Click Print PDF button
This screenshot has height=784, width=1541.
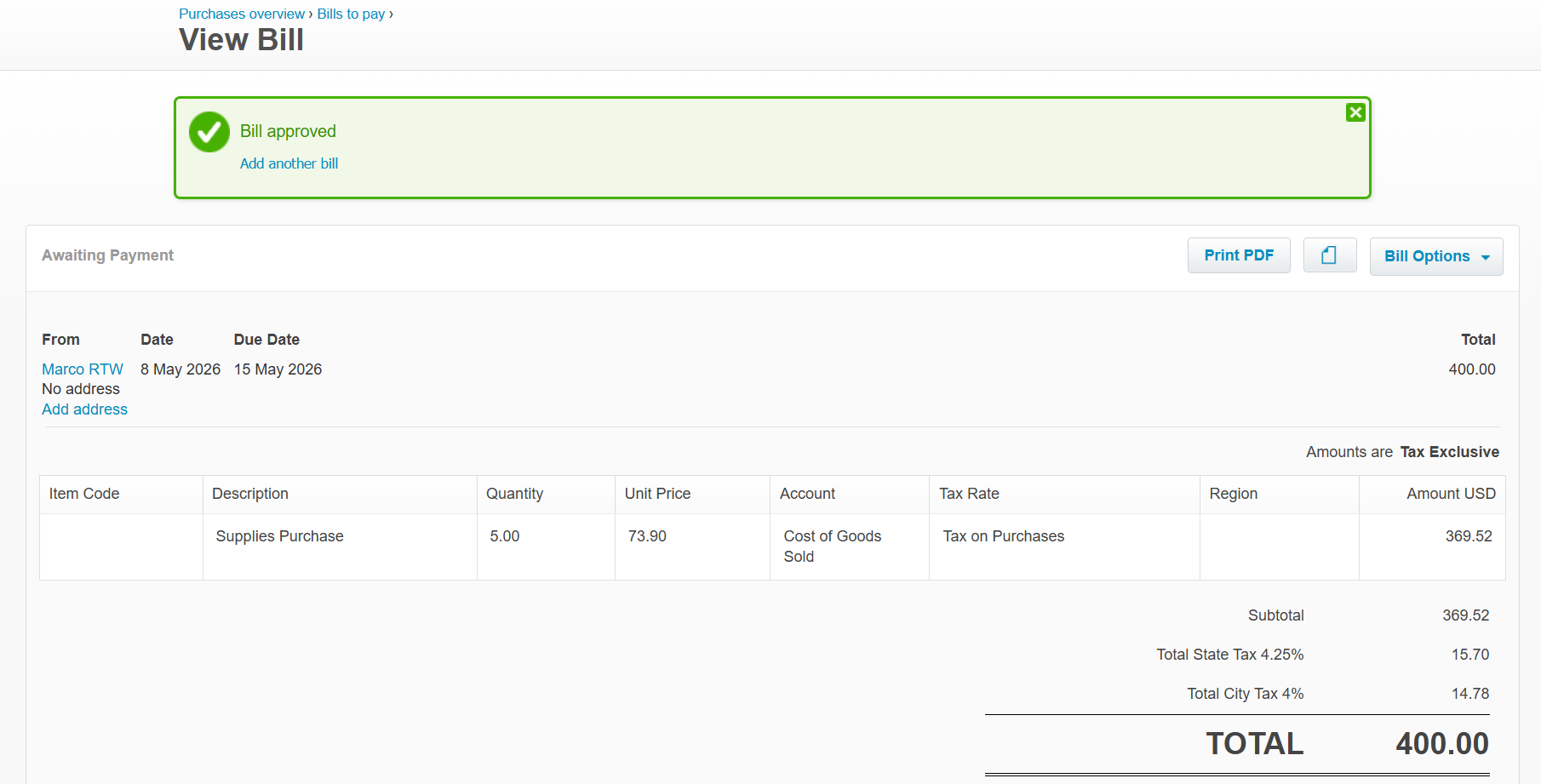[x=1239, y=255]
